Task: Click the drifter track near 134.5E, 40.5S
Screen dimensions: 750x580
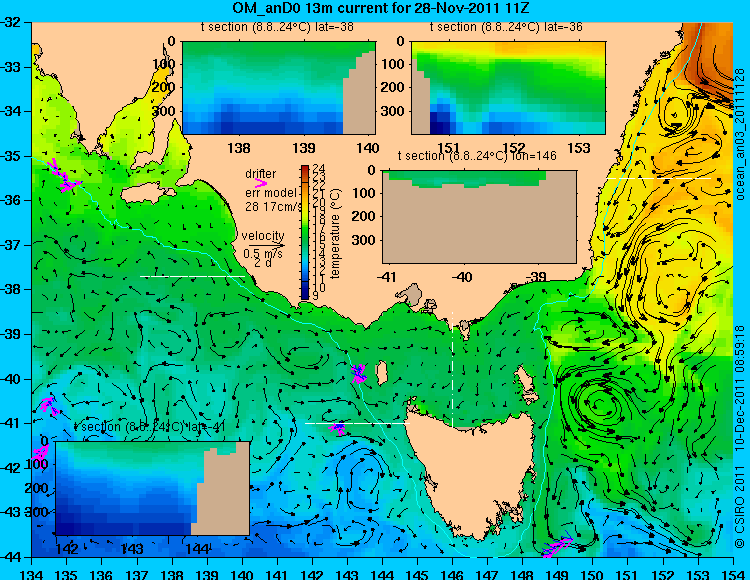Action: click(x=49, y=405)
